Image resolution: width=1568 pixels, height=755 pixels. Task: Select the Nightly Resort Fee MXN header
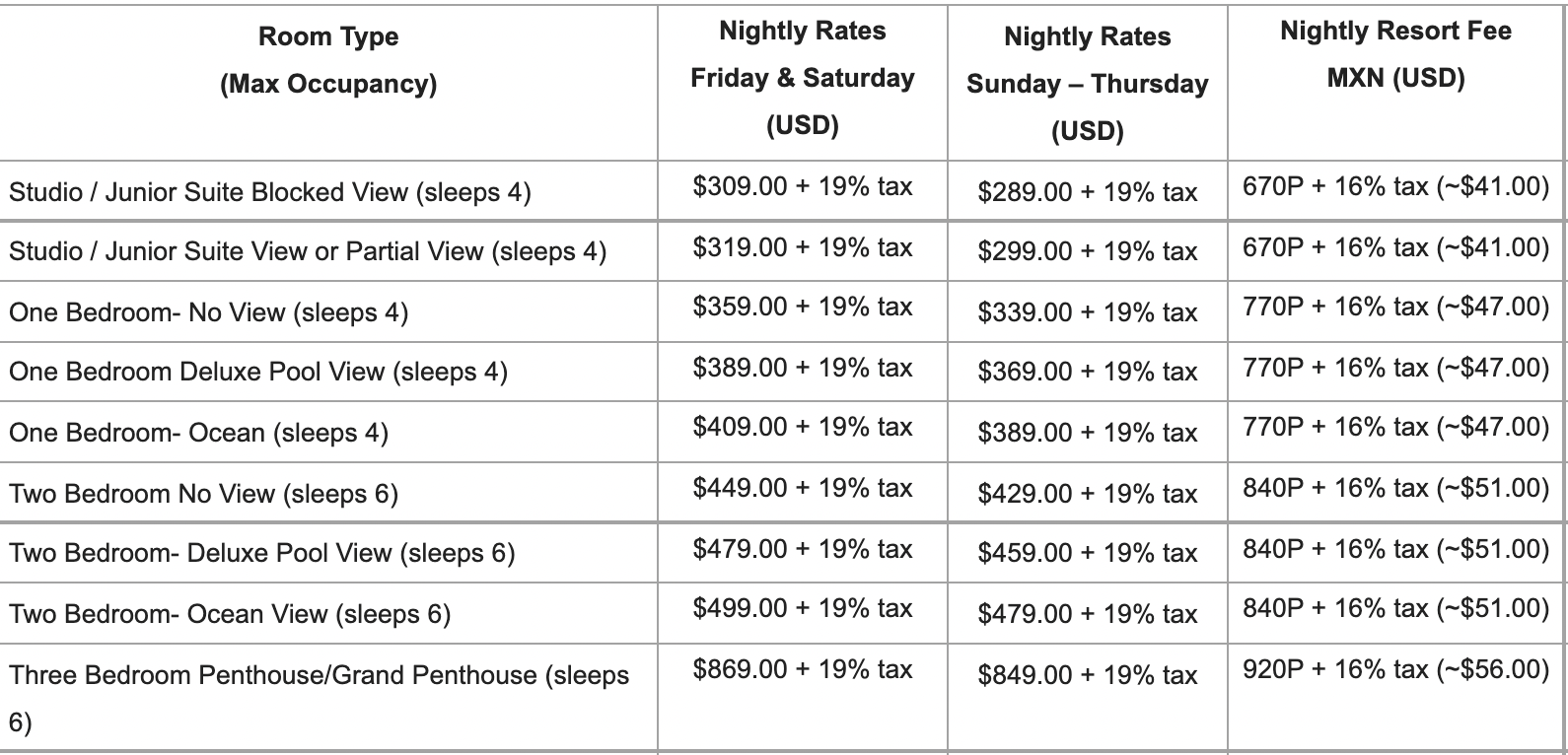coord(1395,55)
